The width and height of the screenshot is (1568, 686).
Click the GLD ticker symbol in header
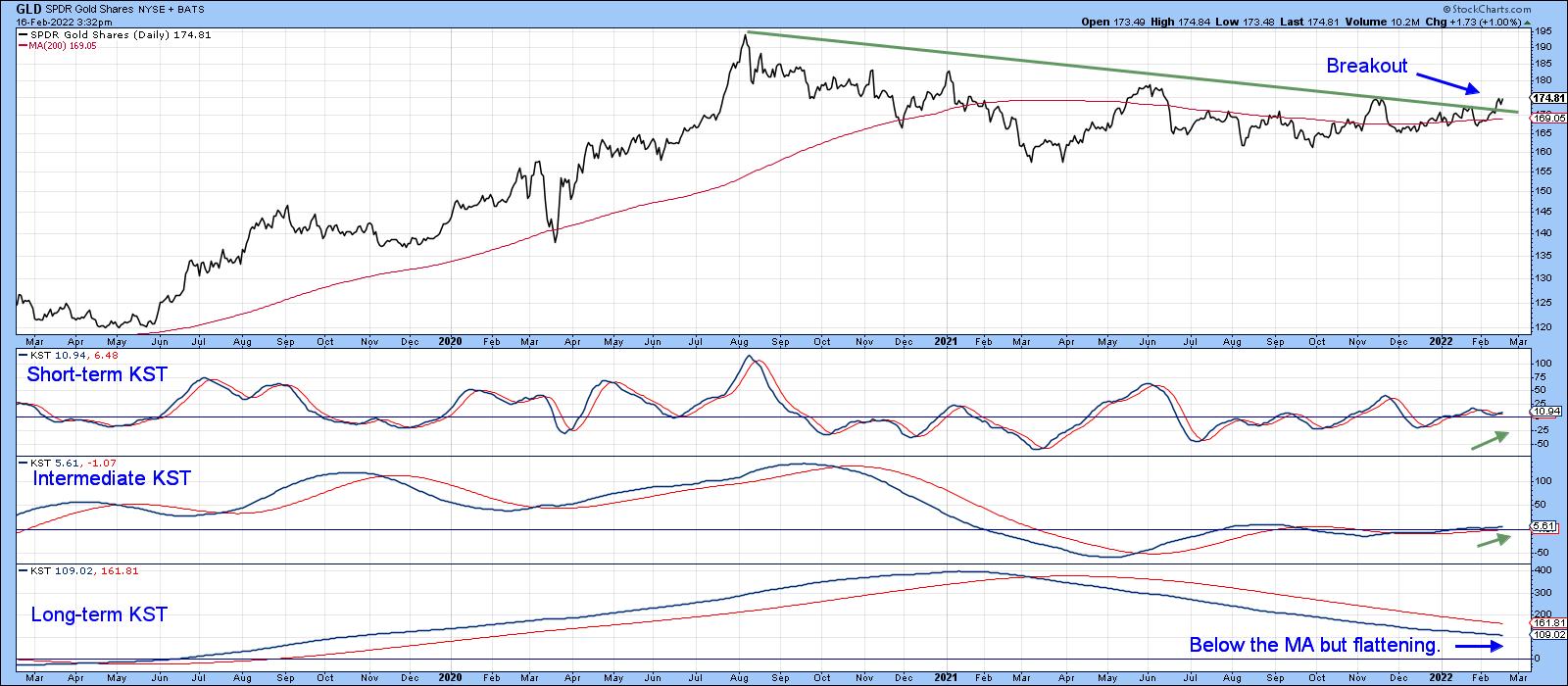(28, 9)
